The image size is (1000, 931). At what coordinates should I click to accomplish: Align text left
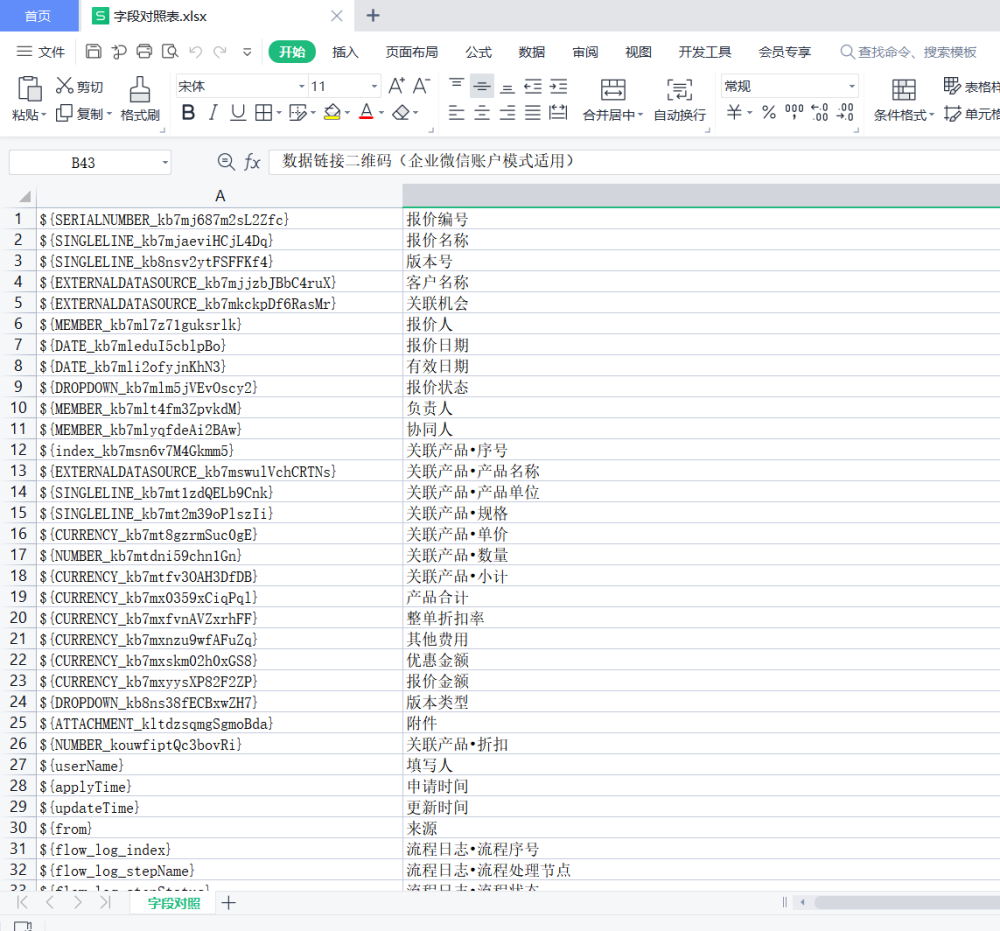(457, 113)
